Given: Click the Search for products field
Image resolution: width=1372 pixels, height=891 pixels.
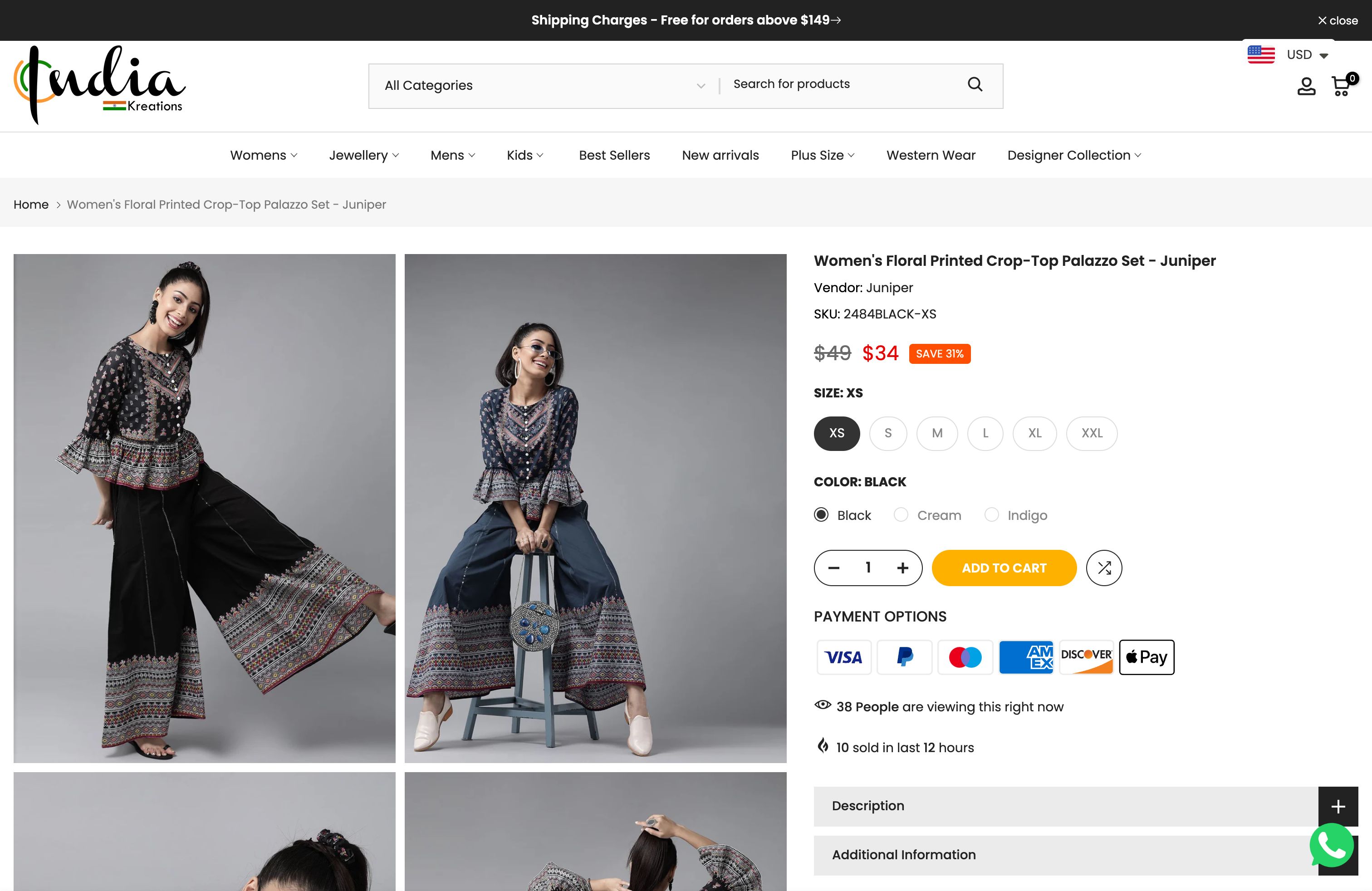Looking at the screenshot, I should coord(842,85).
